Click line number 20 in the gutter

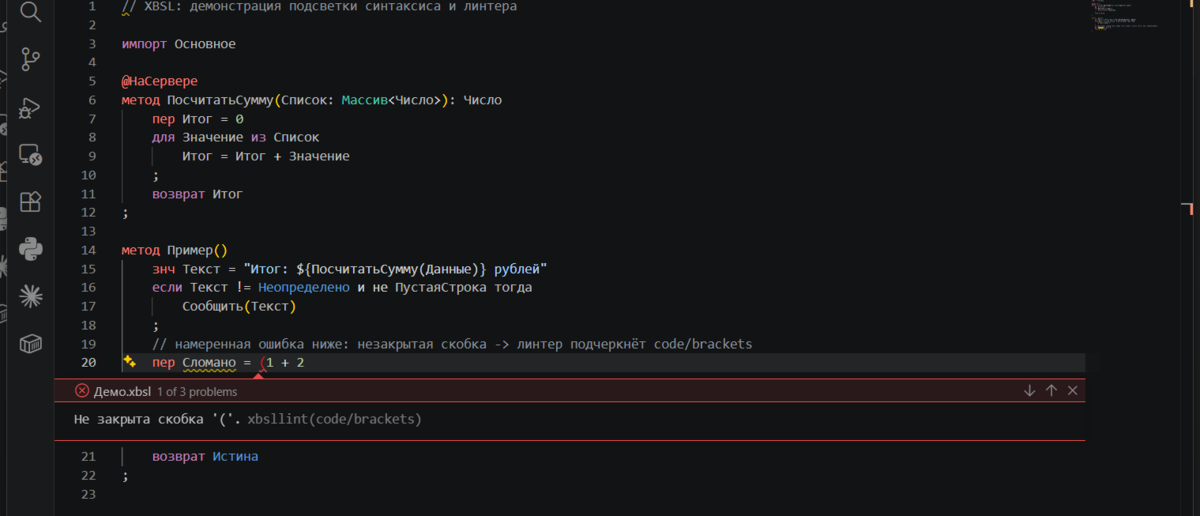pos(88,362)
